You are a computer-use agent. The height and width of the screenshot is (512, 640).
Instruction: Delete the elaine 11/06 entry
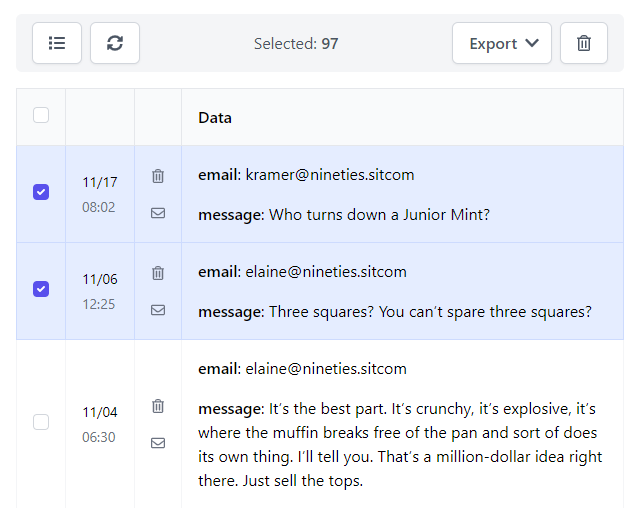[158, 273]
